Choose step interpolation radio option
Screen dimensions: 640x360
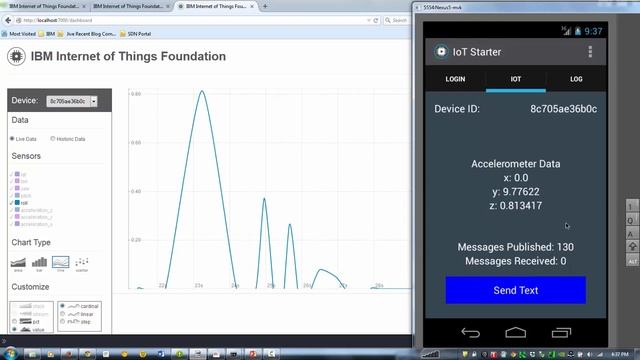pyautogui.click(x=62, y=322)
